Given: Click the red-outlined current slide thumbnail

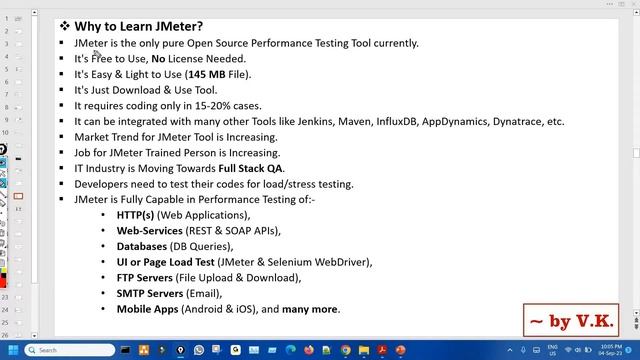Looking at the screenshot, I should click(18, 196).
